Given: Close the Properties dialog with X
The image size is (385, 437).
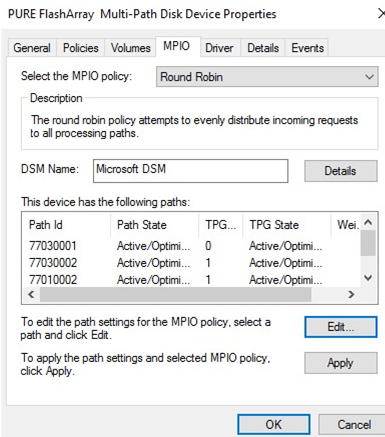Looking at the screenshot, I should [x=381, y=14].
